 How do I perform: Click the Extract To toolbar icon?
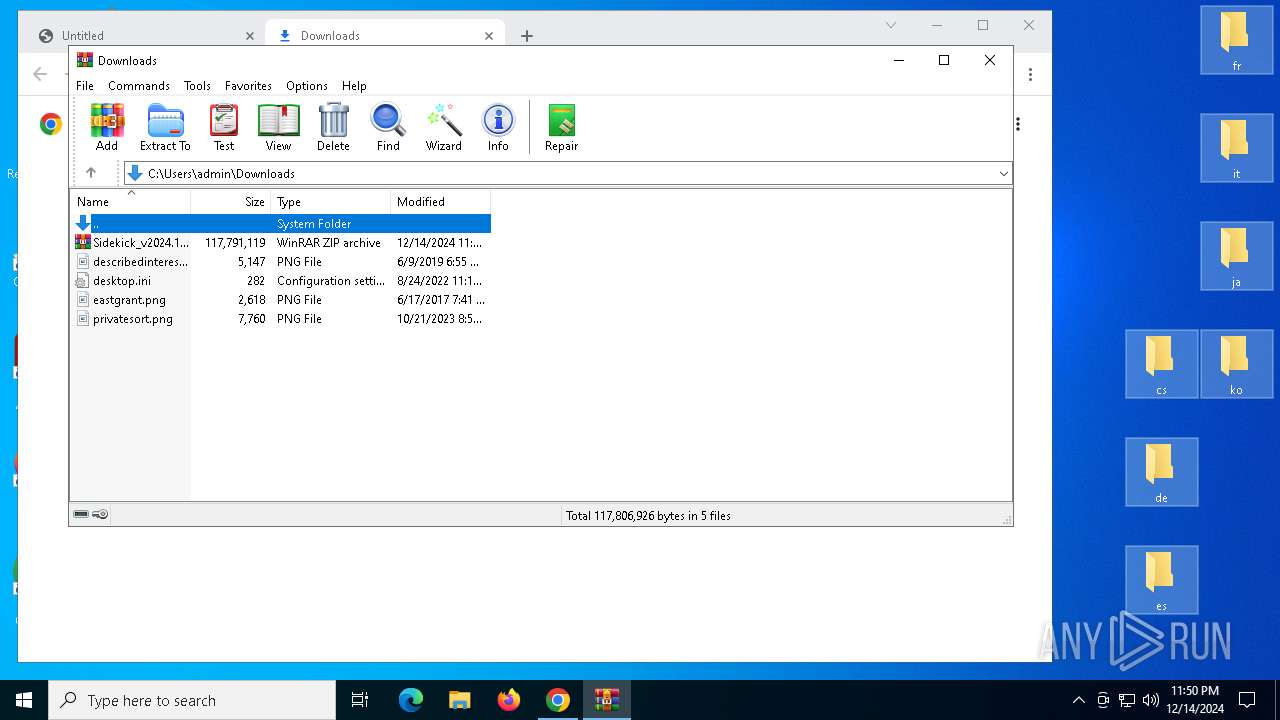[165, 127]
